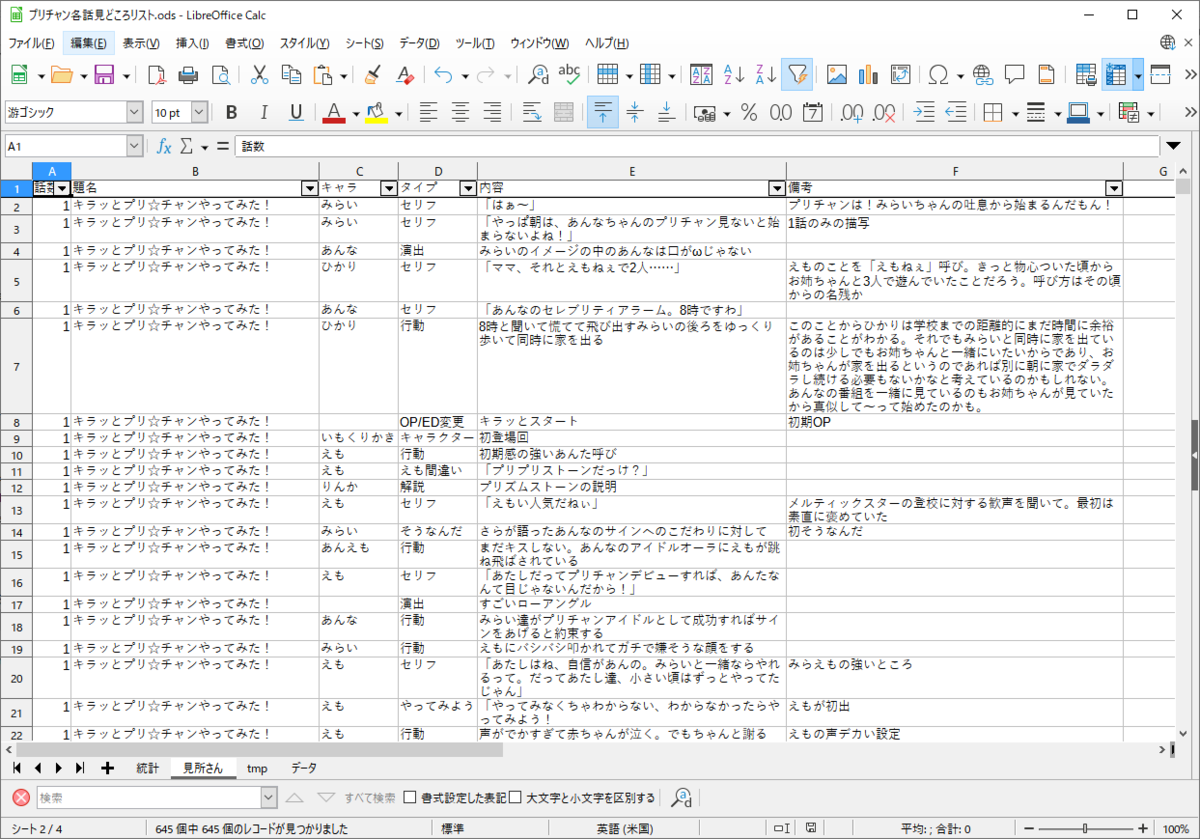Open the 話数 column filter dropdown
Screen dimensions: 1200x839
[x=62, y=188]
